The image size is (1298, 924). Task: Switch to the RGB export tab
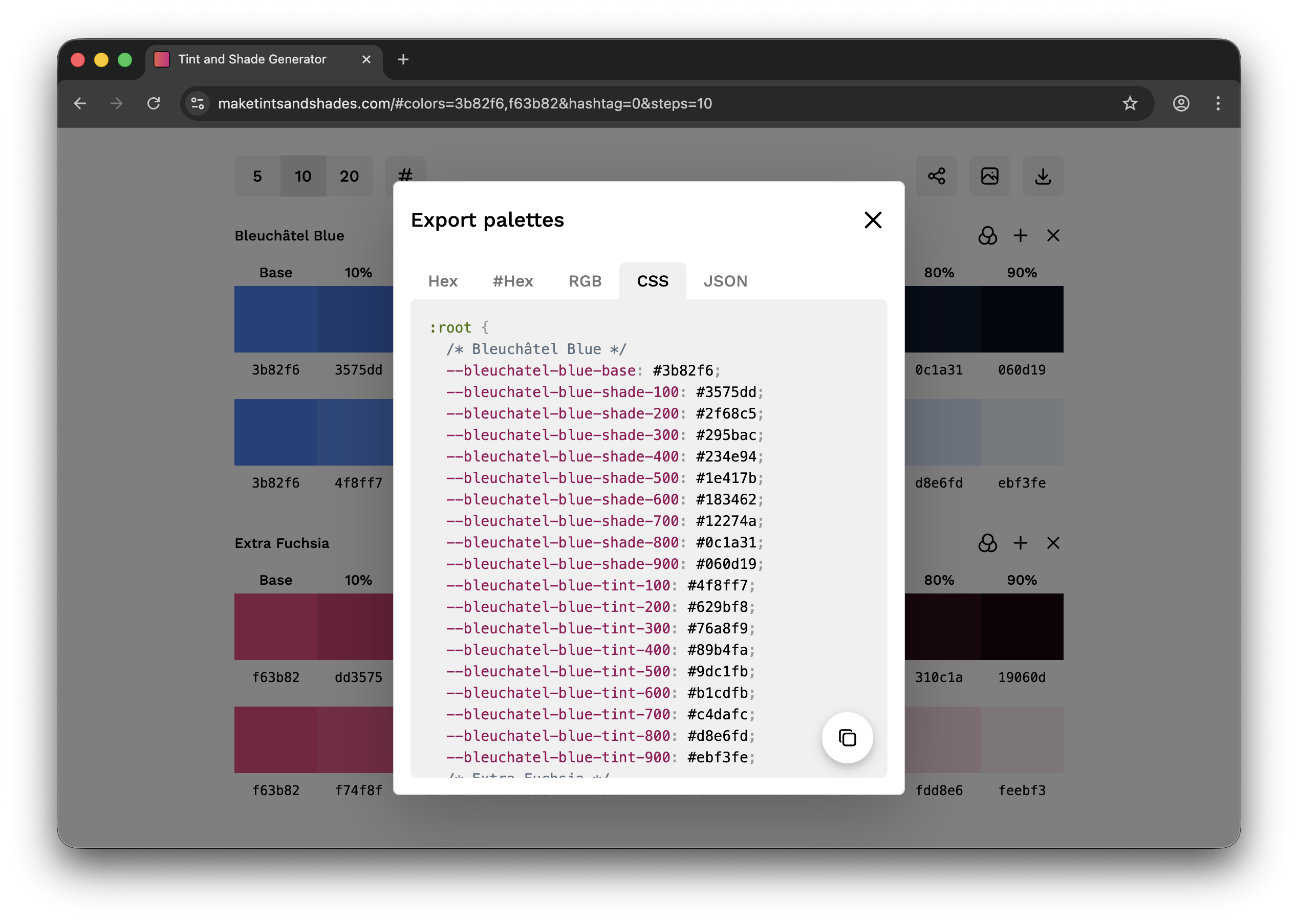point(585,280)
